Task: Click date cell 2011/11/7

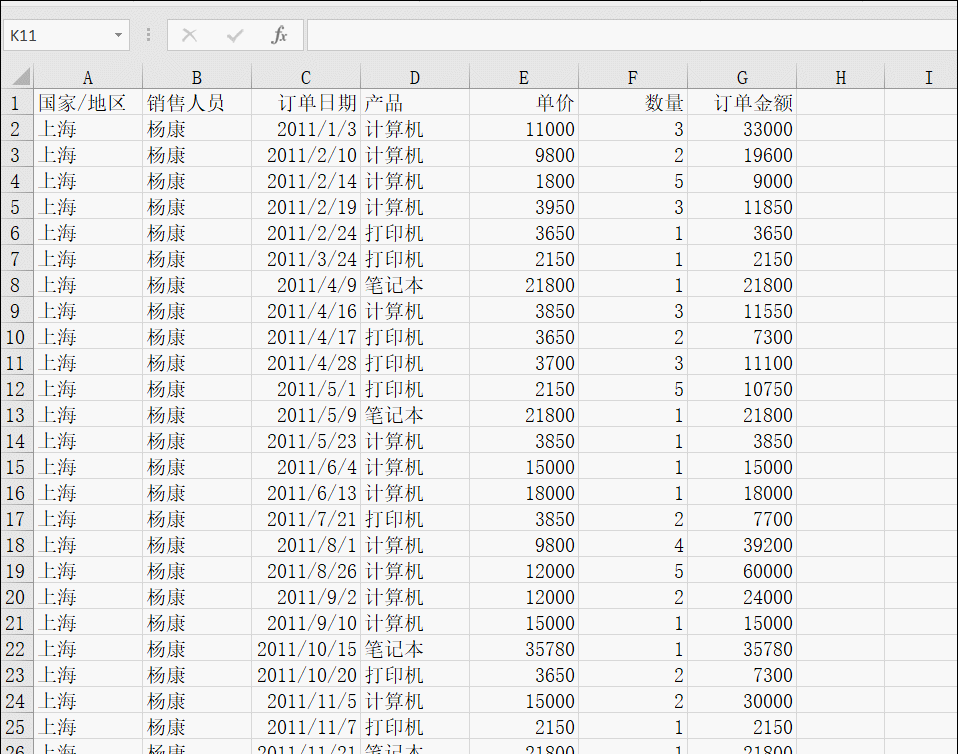Action: pyautogui.click(x=306, y=727)
